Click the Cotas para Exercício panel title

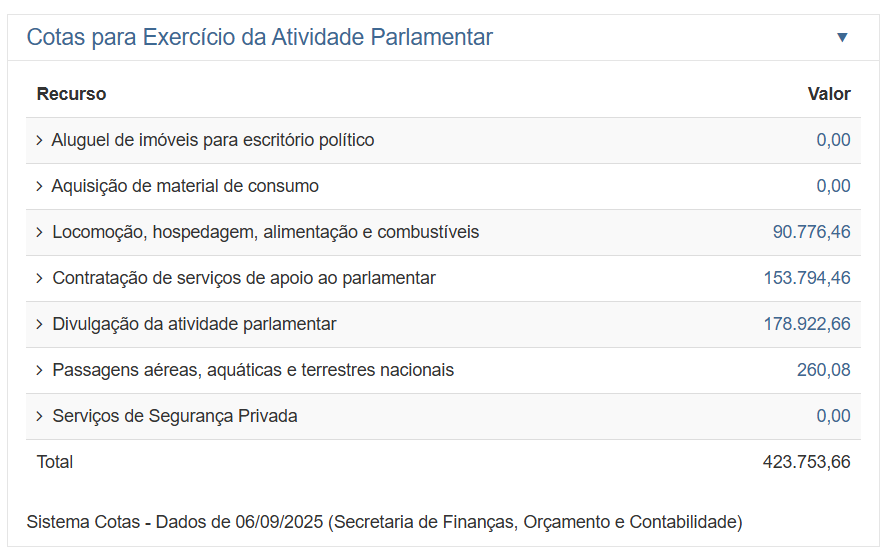pyautogui.click(x=259, y=38)
